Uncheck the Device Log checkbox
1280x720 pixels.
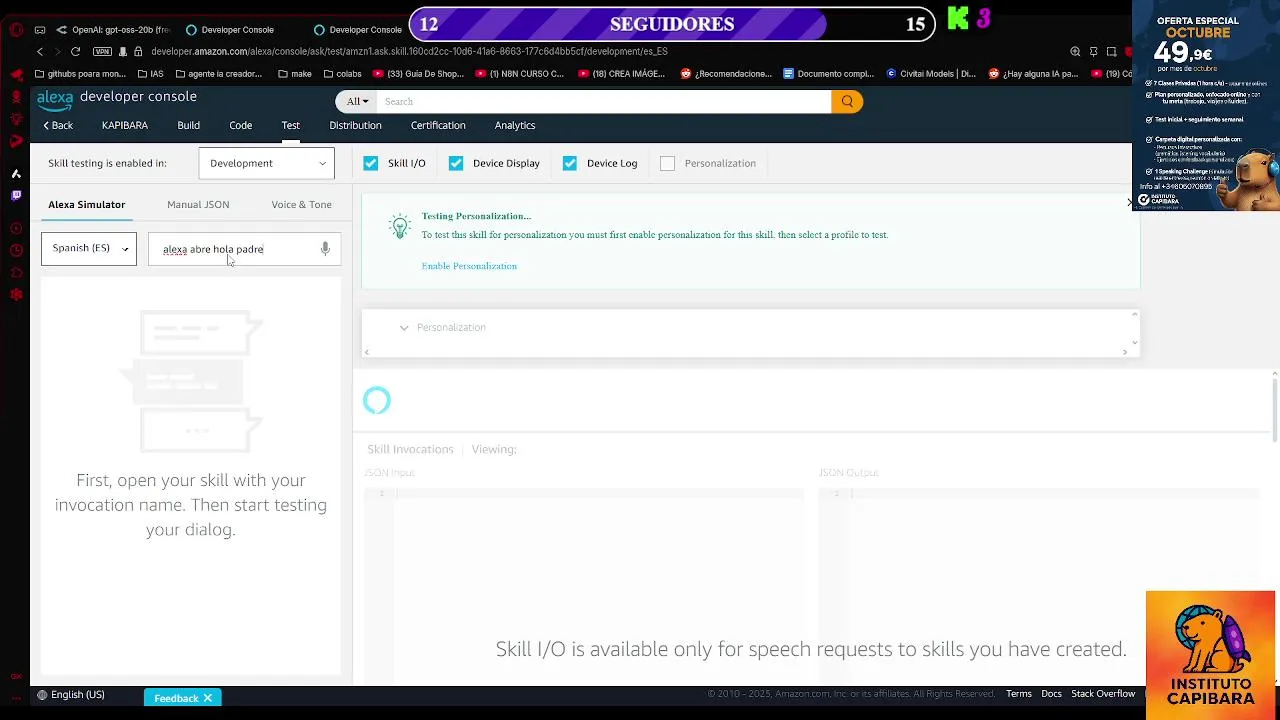tap(570, 163)
